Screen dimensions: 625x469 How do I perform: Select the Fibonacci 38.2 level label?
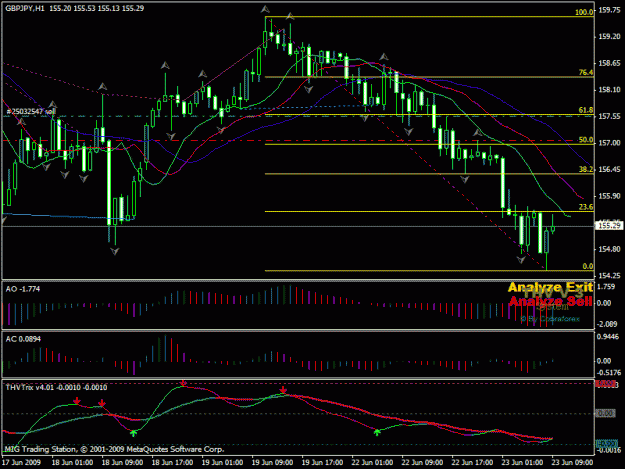[x=586, y=169]
